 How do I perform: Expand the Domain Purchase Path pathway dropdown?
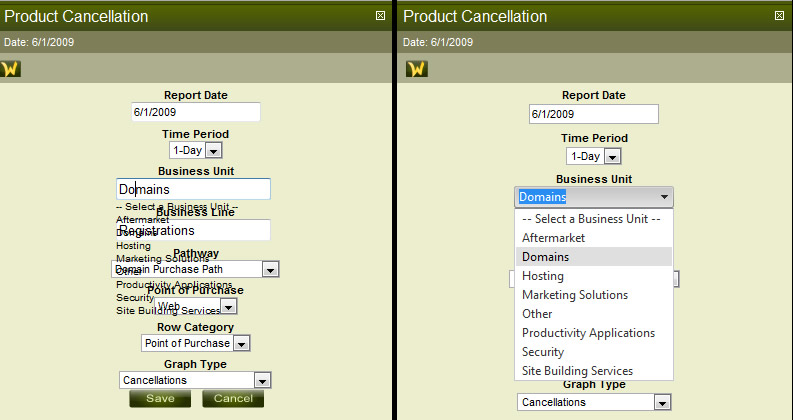pyautogui.click(x=269, y=269)
